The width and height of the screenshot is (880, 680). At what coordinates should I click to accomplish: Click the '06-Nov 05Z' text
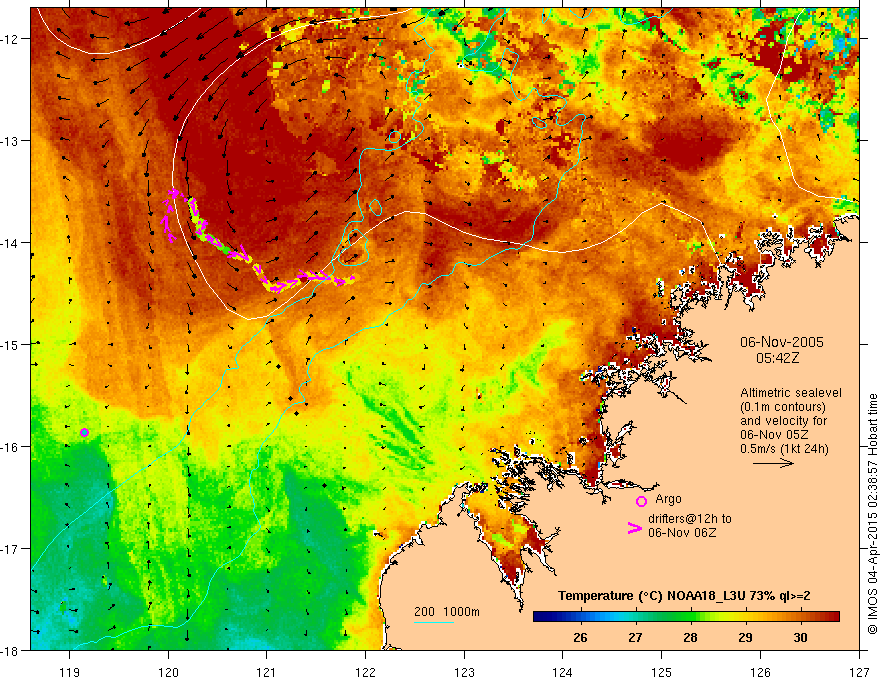[x=774, y=435]
